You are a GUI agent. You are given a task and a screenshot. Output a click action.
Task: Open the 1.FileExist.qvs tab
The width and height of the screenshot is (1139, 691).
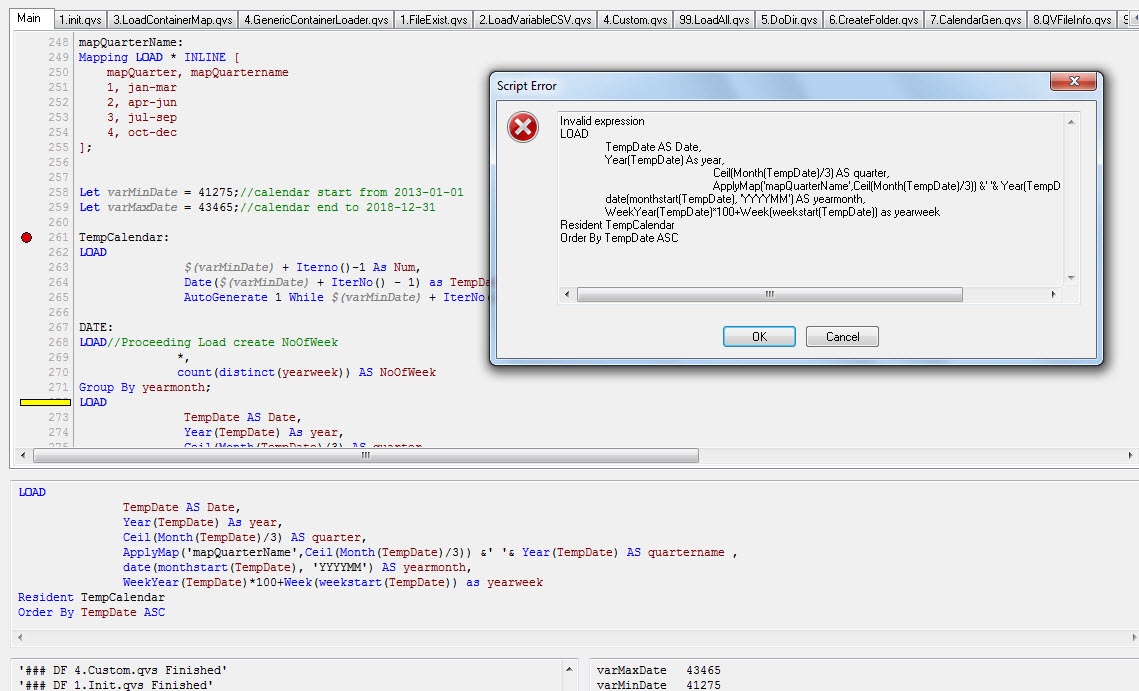[434, 20]
